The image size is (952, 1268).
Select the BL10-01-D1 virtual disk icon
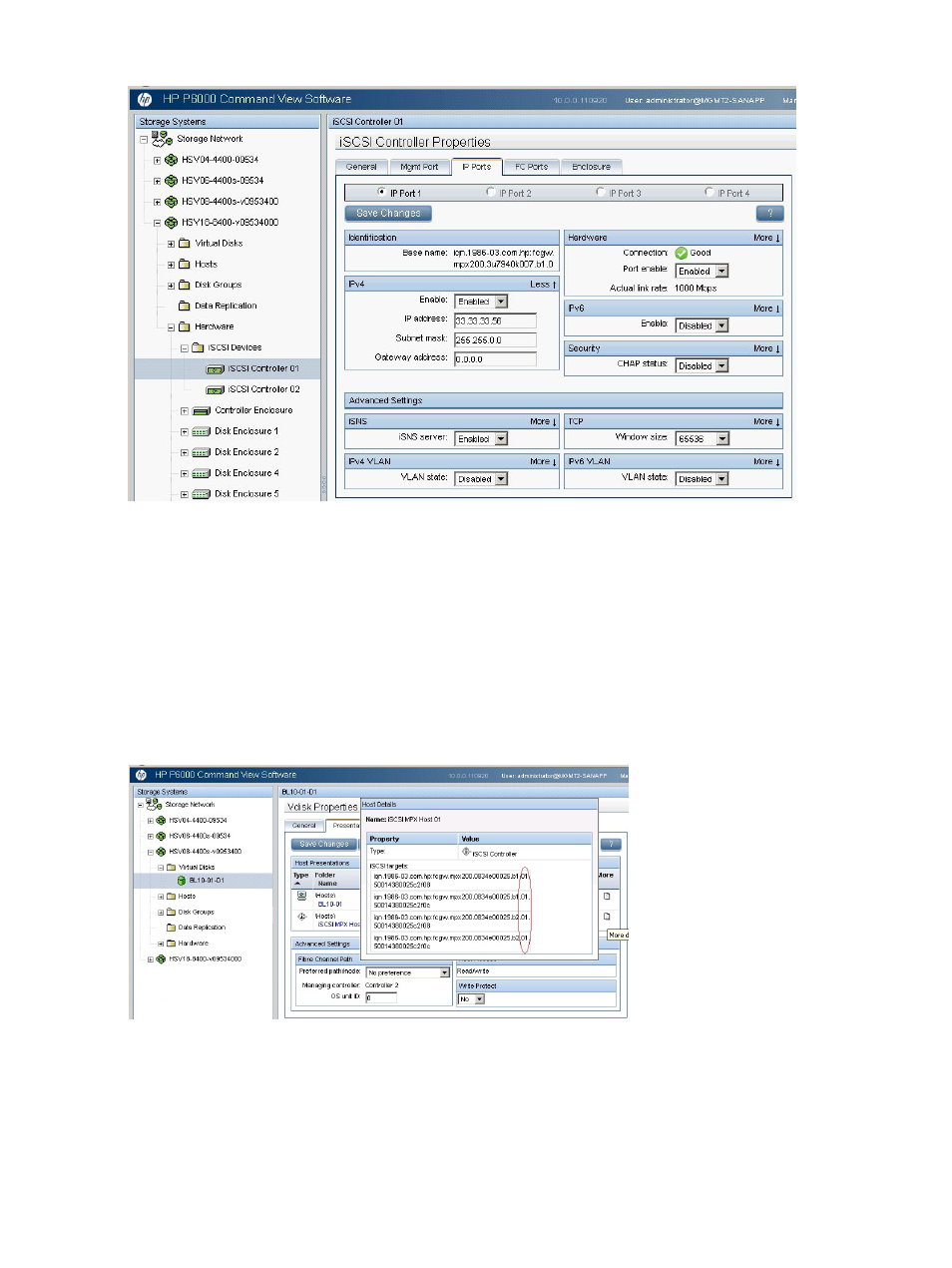pyautogui.click(x=182, y=881)
